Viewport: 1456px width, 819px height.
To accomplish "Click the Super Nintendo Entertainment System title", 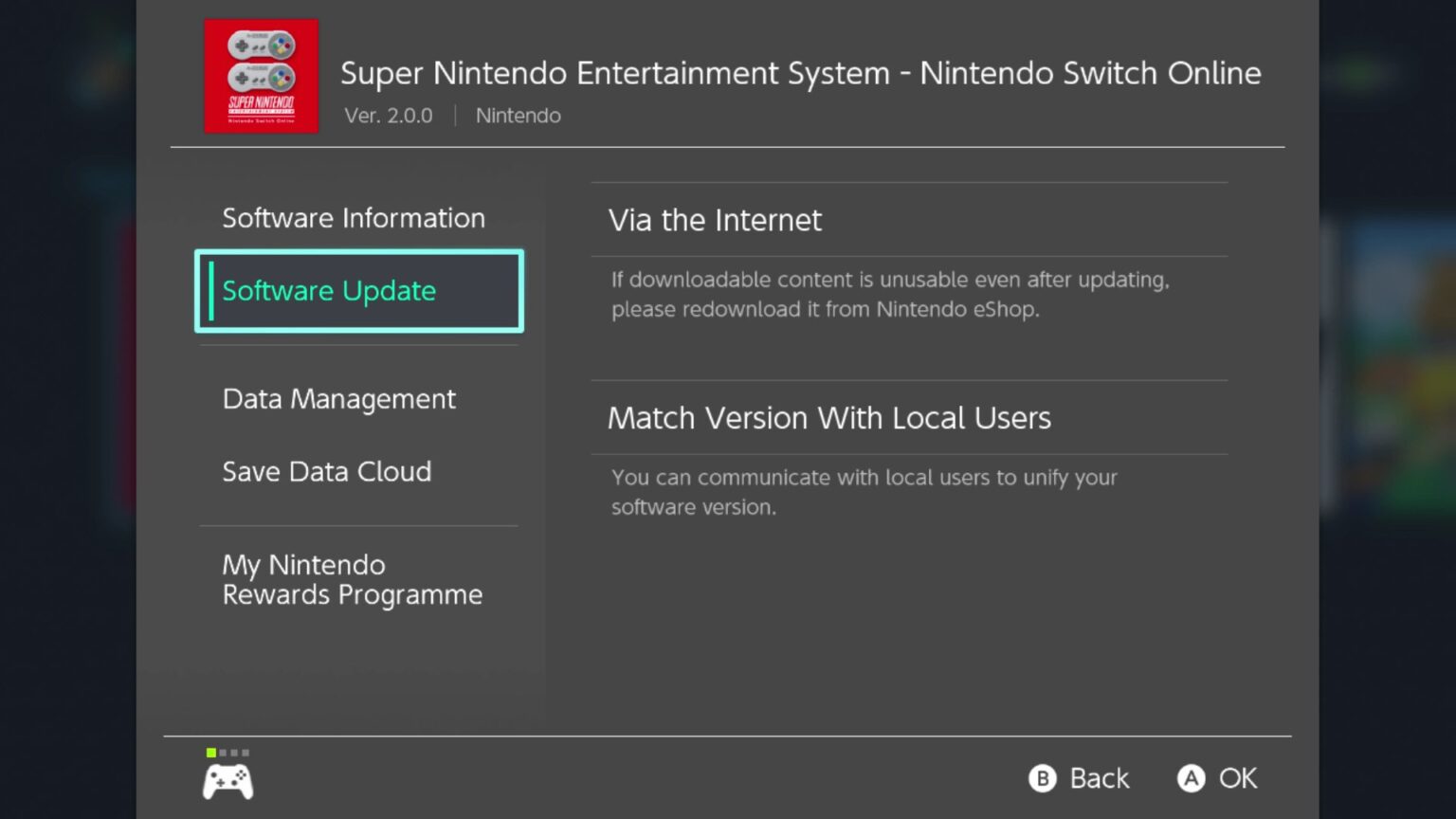I will pos(801,73).
